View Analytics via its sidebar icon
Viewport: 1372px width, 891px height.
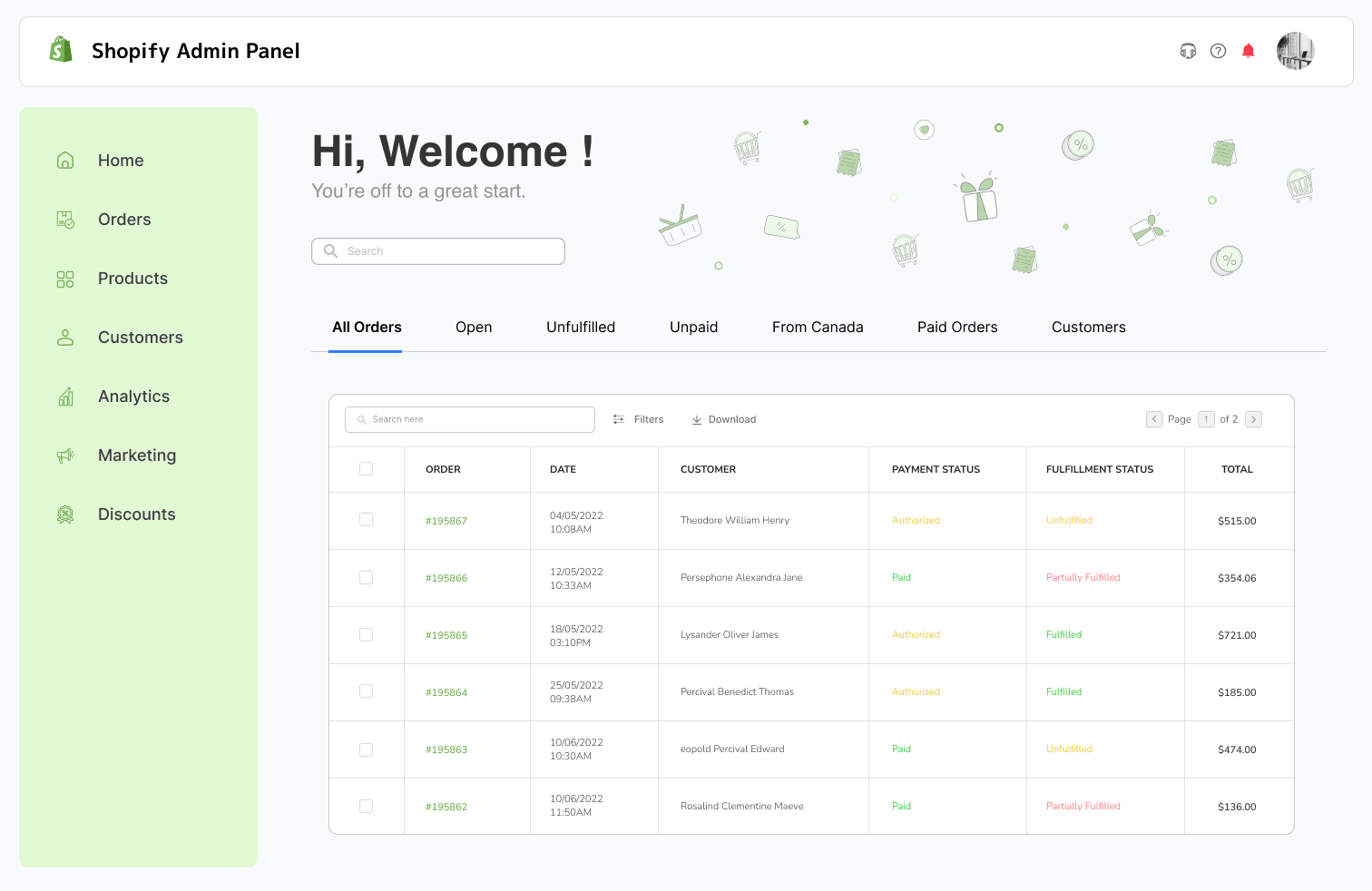pyautogui.click(x=64, y=396)
